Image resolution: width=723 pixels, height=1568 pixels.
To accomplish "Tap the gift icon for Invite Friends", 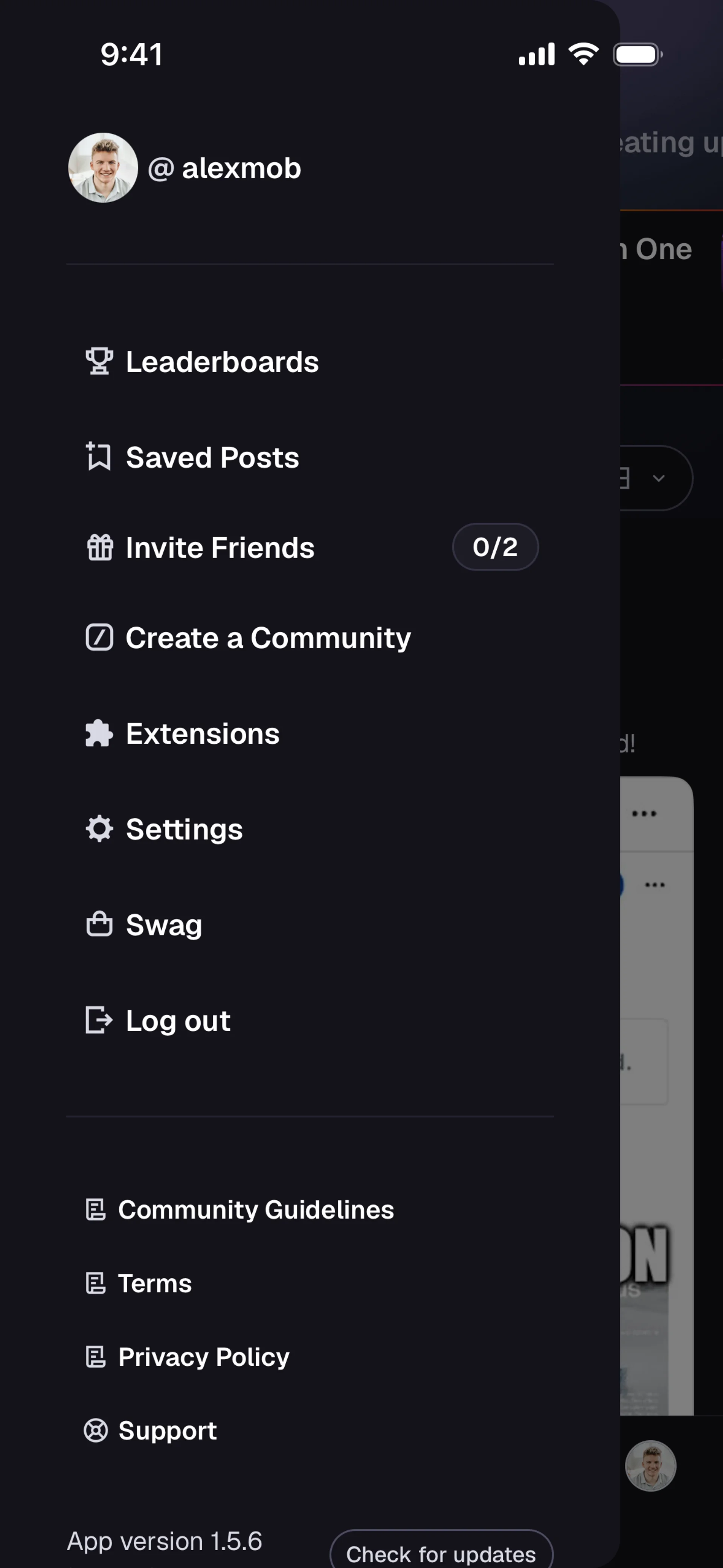I will 99,547.
